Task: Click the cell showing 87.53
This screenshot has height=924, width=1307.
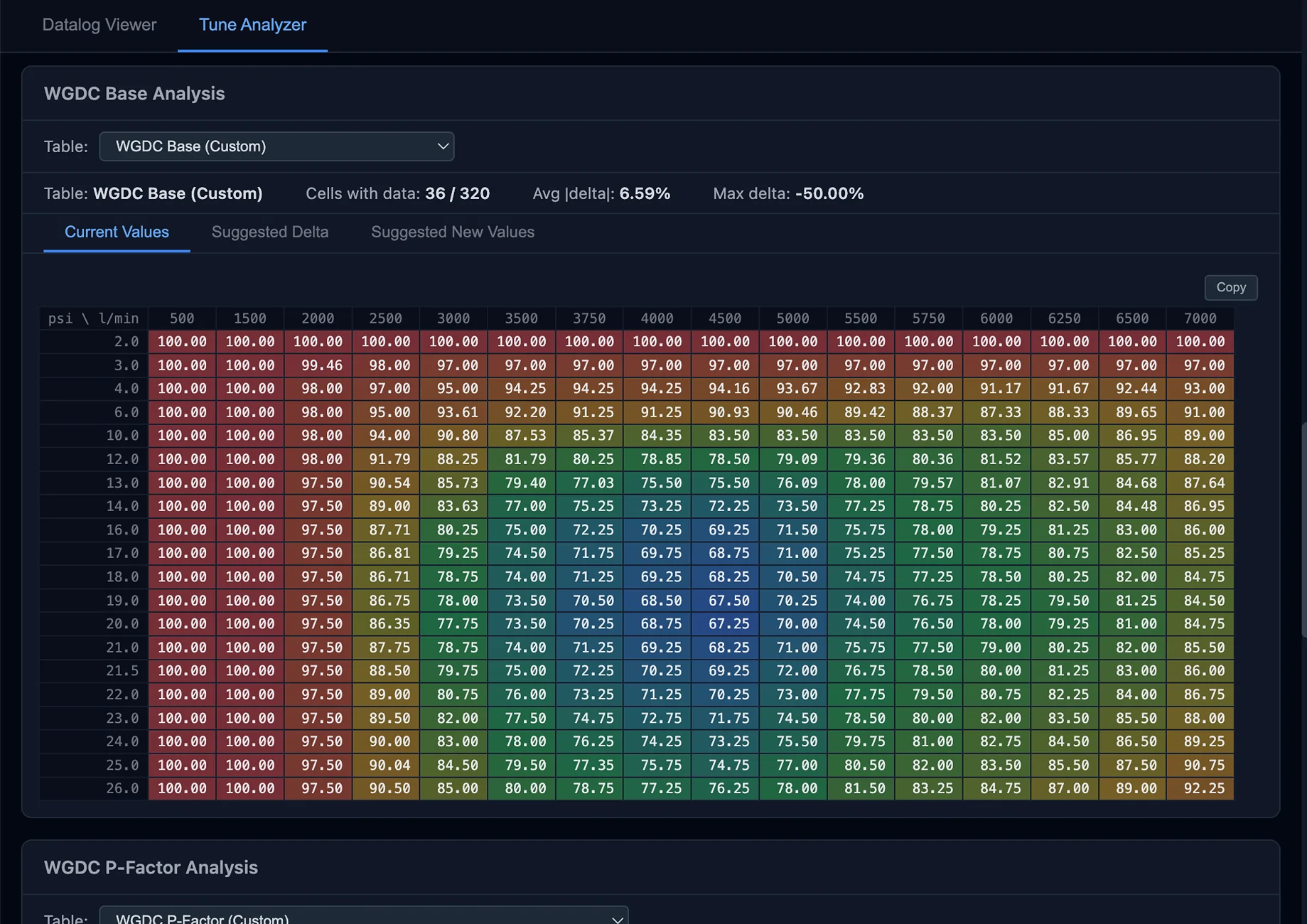Action: coord(521,436)
